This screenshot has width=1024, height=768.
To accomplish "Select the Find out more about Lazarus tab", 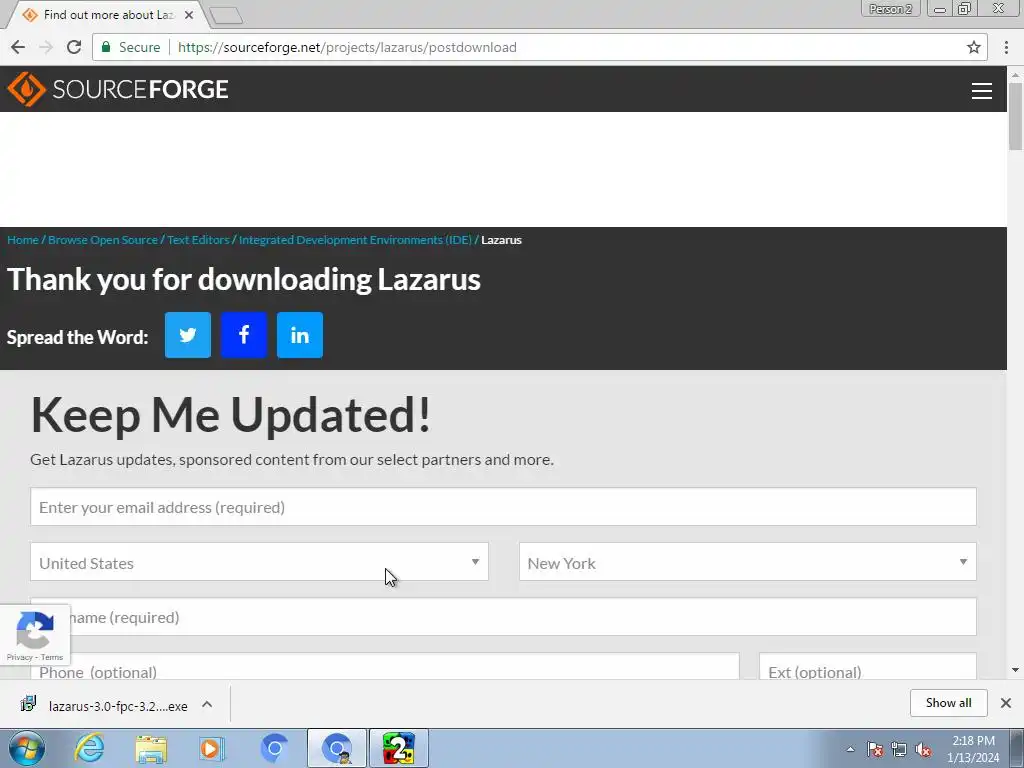I will pyautogui.click(x=108, y=14).
